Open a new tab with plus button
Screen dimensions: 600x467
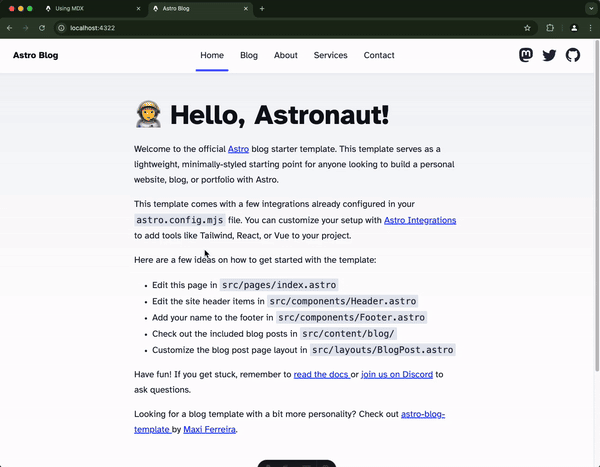(262, 8)
